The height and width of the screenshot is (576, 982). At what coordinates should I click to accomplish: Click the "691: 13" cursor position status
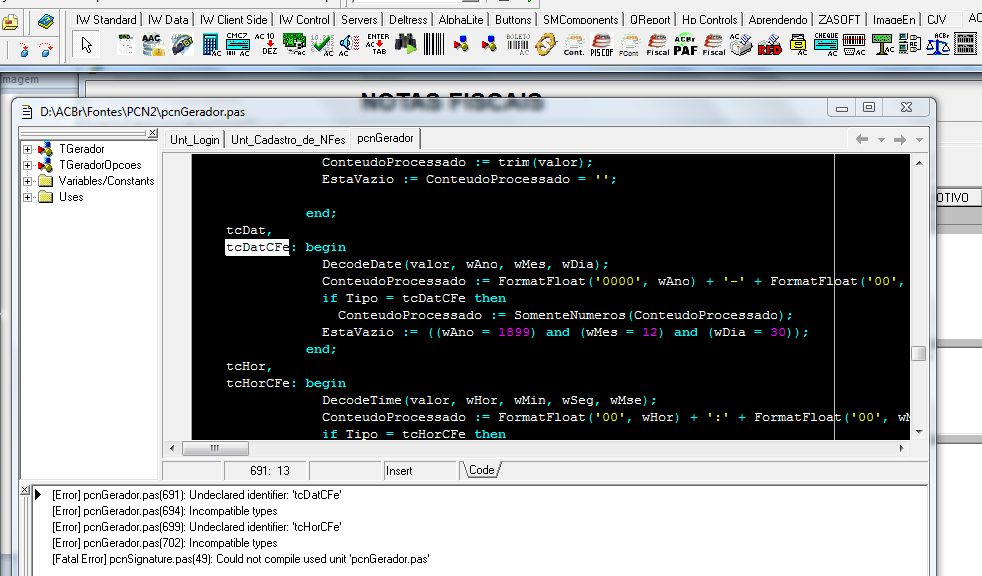[x=270, y=471]
